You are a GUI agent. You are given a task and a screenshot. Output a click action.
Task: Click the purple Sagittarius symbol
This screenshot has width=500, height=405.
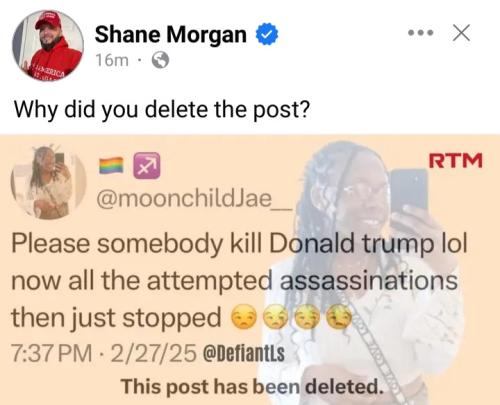click(x=147, y=166)
